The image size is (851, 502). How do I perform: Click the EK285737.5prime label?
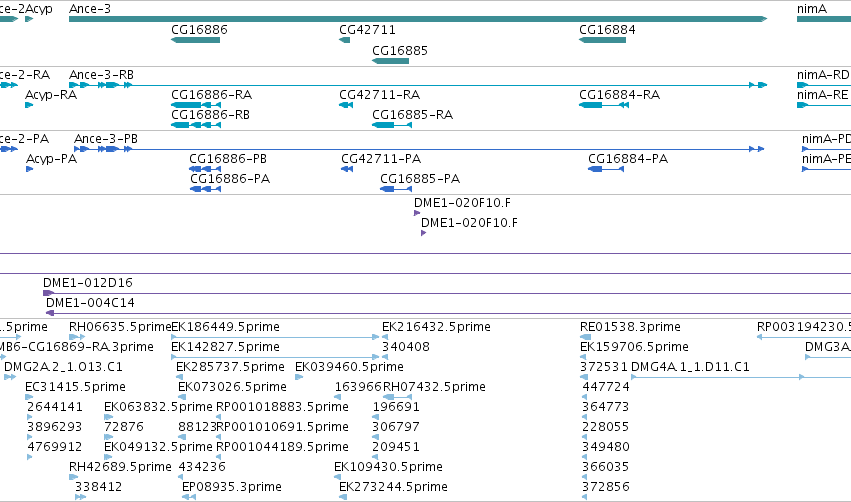point(230,367)
